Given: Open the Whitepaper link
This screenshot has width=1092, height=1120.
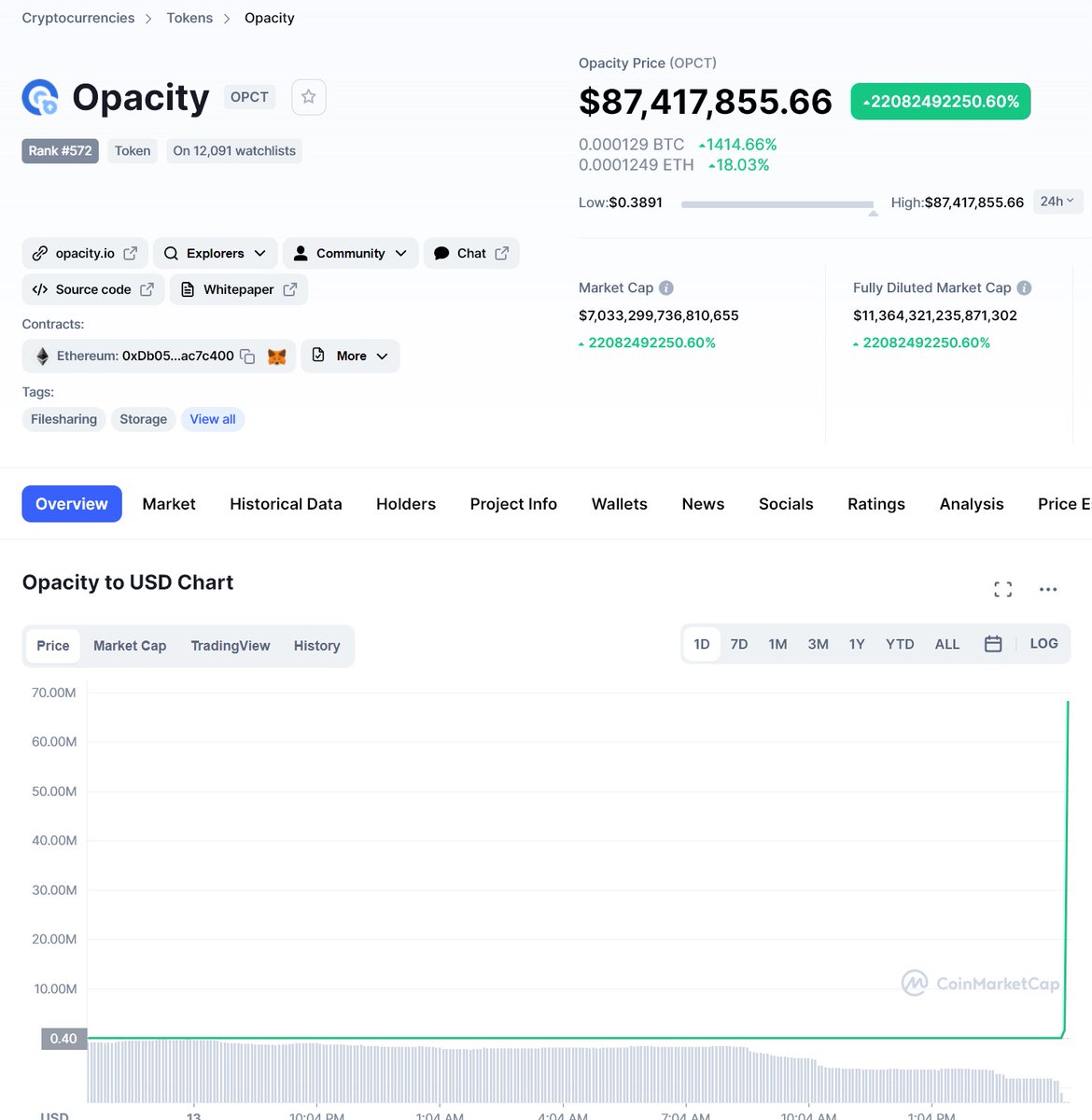Looking at the screenshot, I should coord(239,289).
